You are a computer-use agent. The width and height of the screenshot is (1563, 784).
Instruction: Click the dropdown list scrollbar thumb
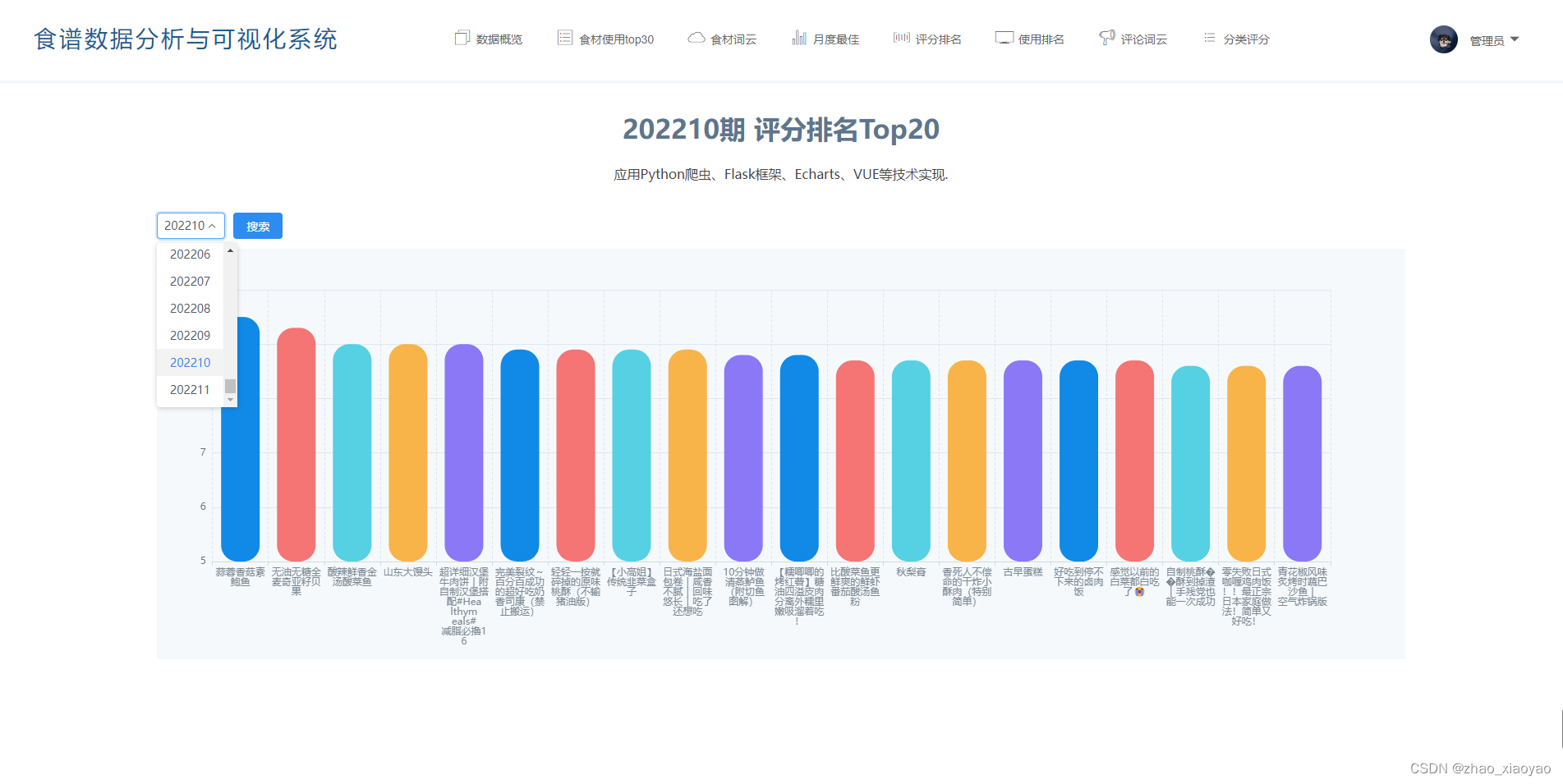tap(231, 386)
